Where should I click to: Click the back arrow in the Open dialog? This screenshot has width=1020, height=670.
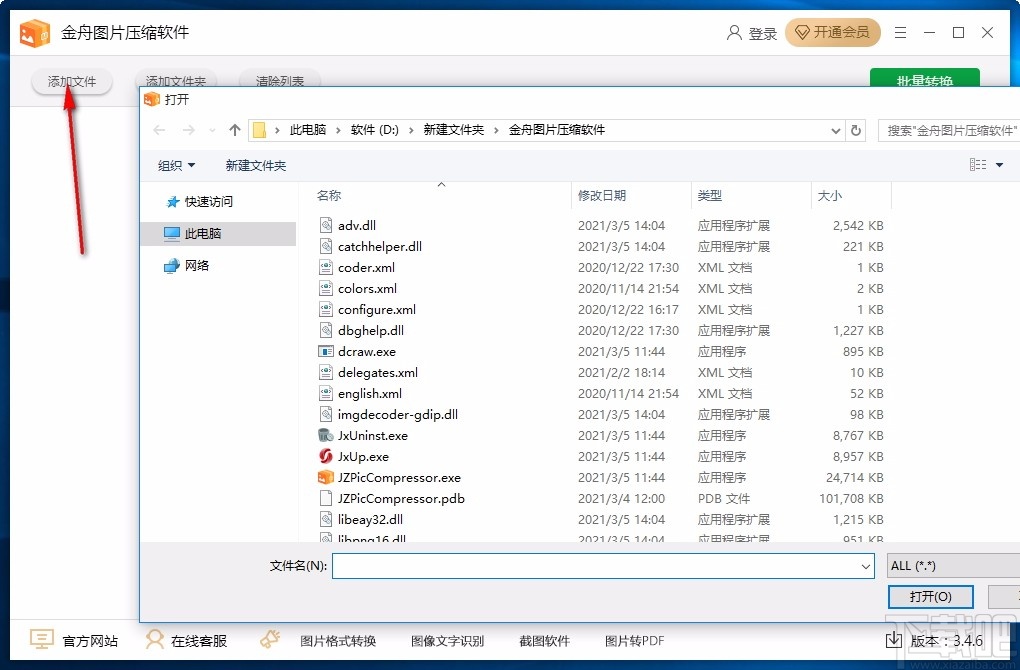point(160,129)
